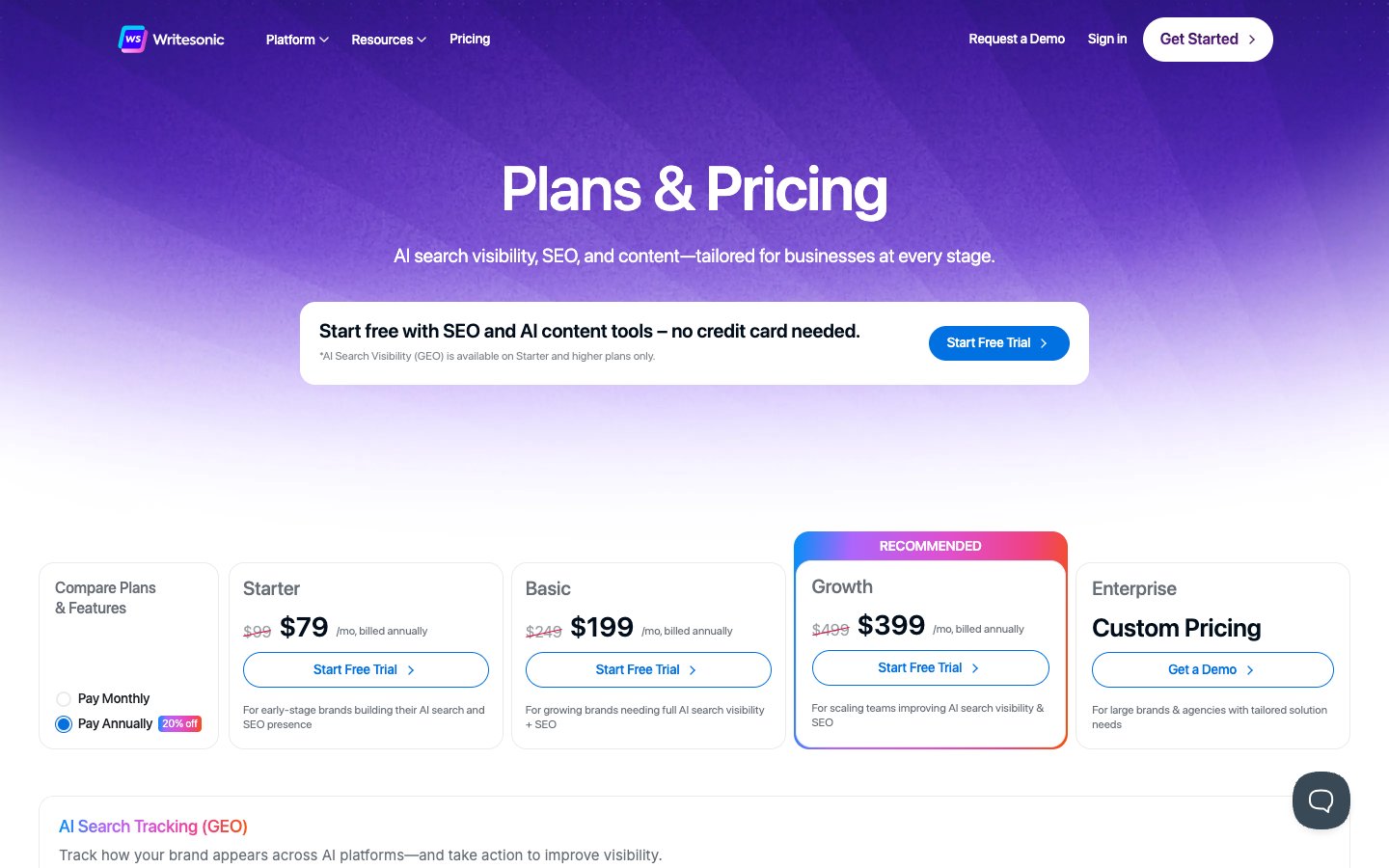Click the Sign in link
Image resolution: width=1389 pixels, height=868 pixels.
tap(1106, 40)
